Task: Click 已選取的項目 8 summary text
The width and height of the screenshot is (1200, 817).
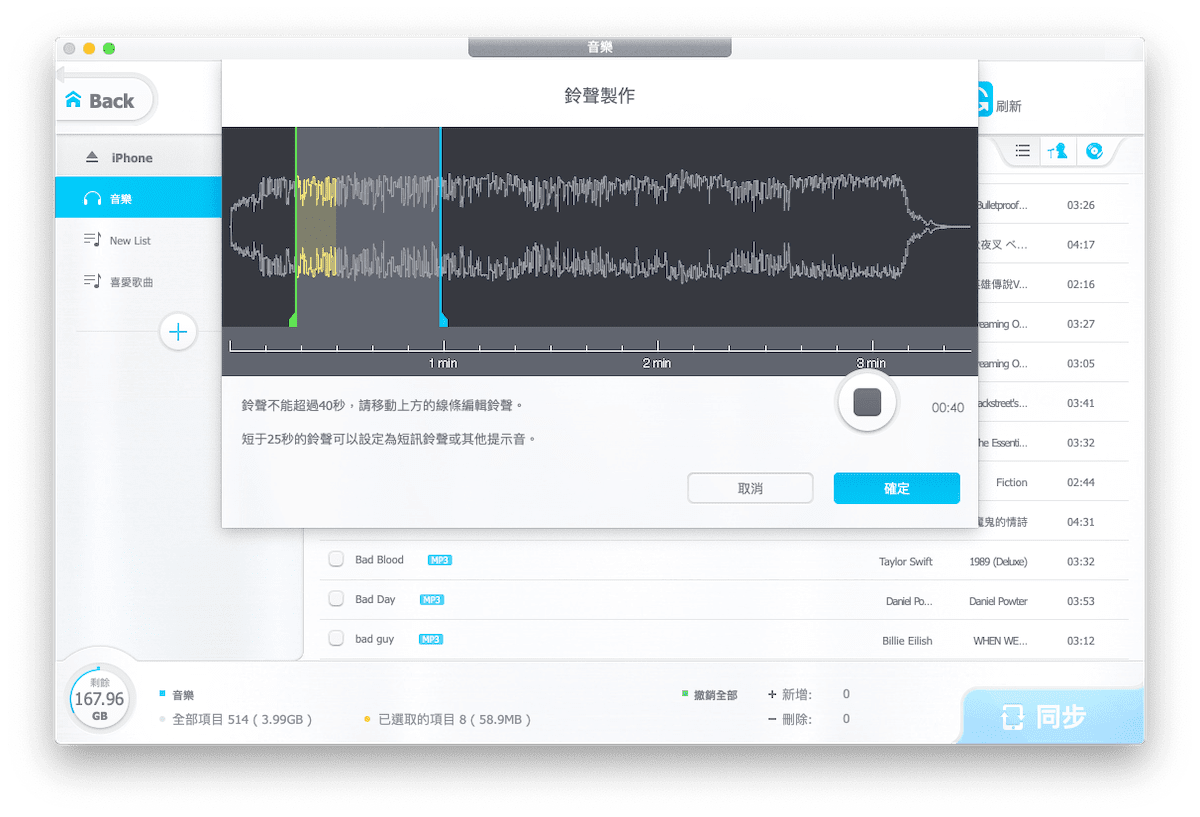Action: point(455,719)
